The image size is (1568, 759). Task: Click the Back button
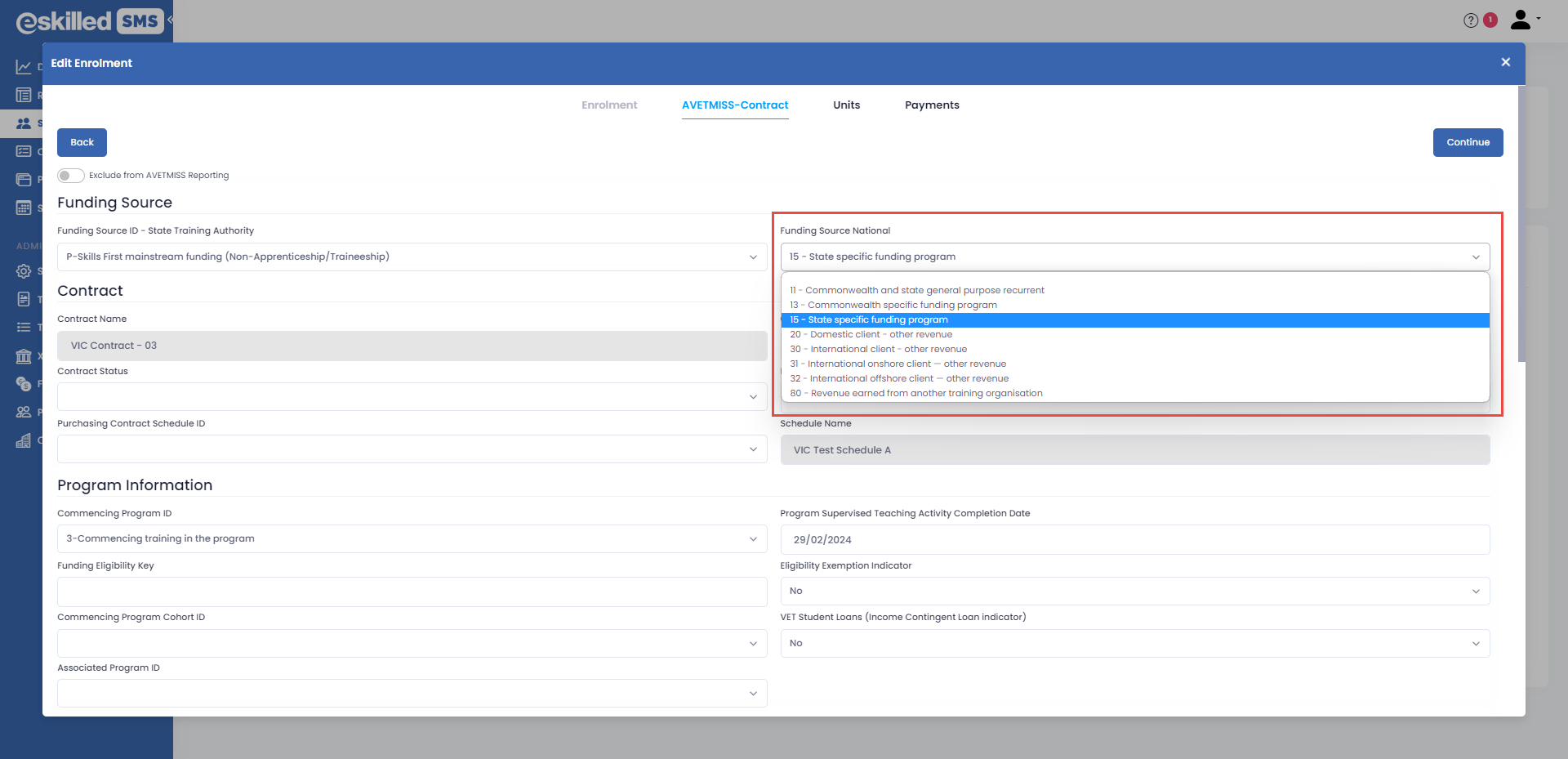pos(82,142)
